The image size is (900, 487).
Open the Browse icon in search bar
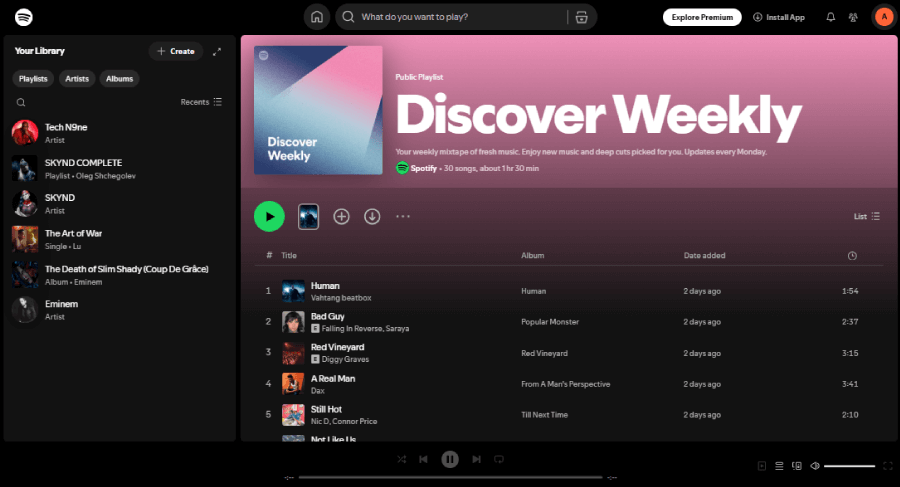pos(581,17)
